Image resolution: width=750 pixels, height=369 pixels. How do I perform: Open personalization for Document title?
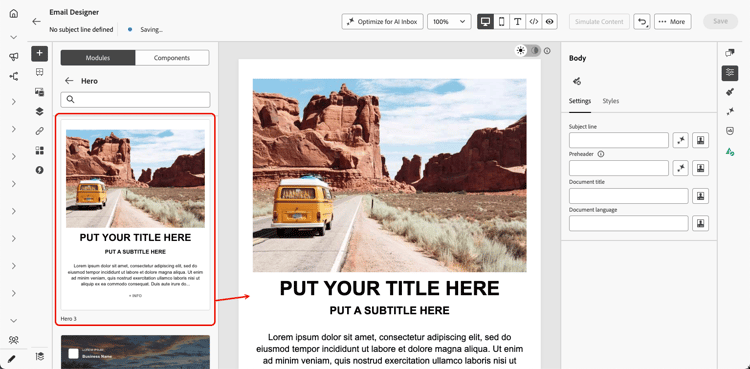click(701, 196)
